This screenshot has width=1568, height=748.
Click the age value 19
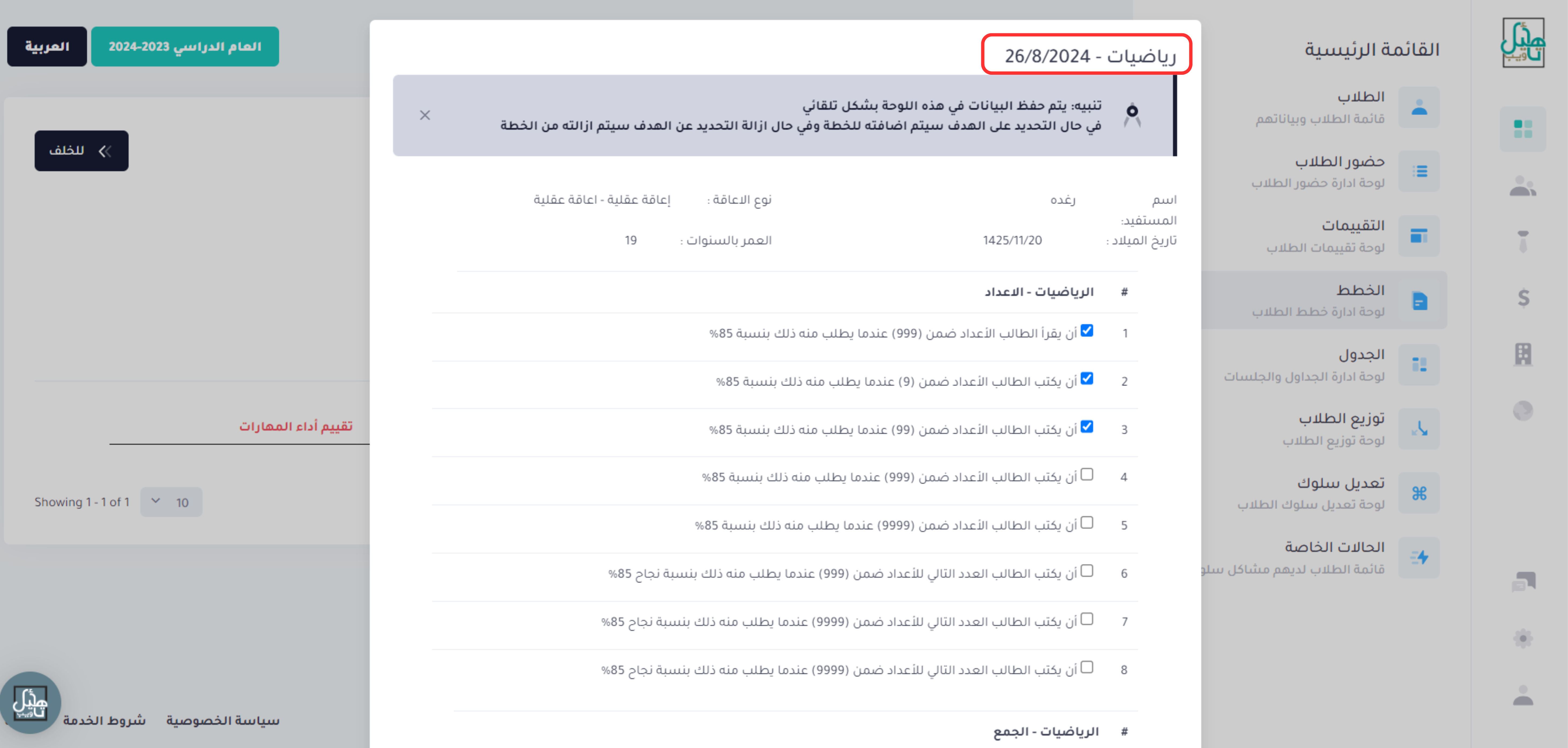coord(631,240)
